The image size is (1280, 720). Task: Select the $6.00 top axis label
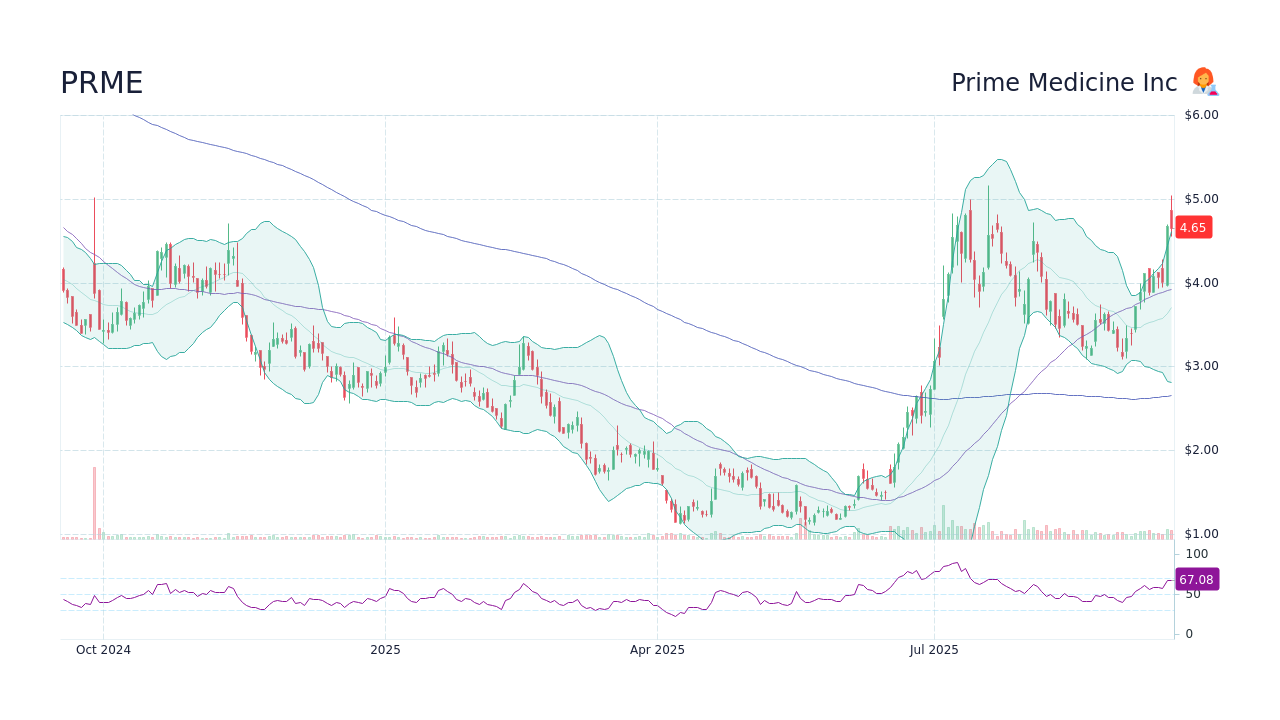click(1199, 114)
